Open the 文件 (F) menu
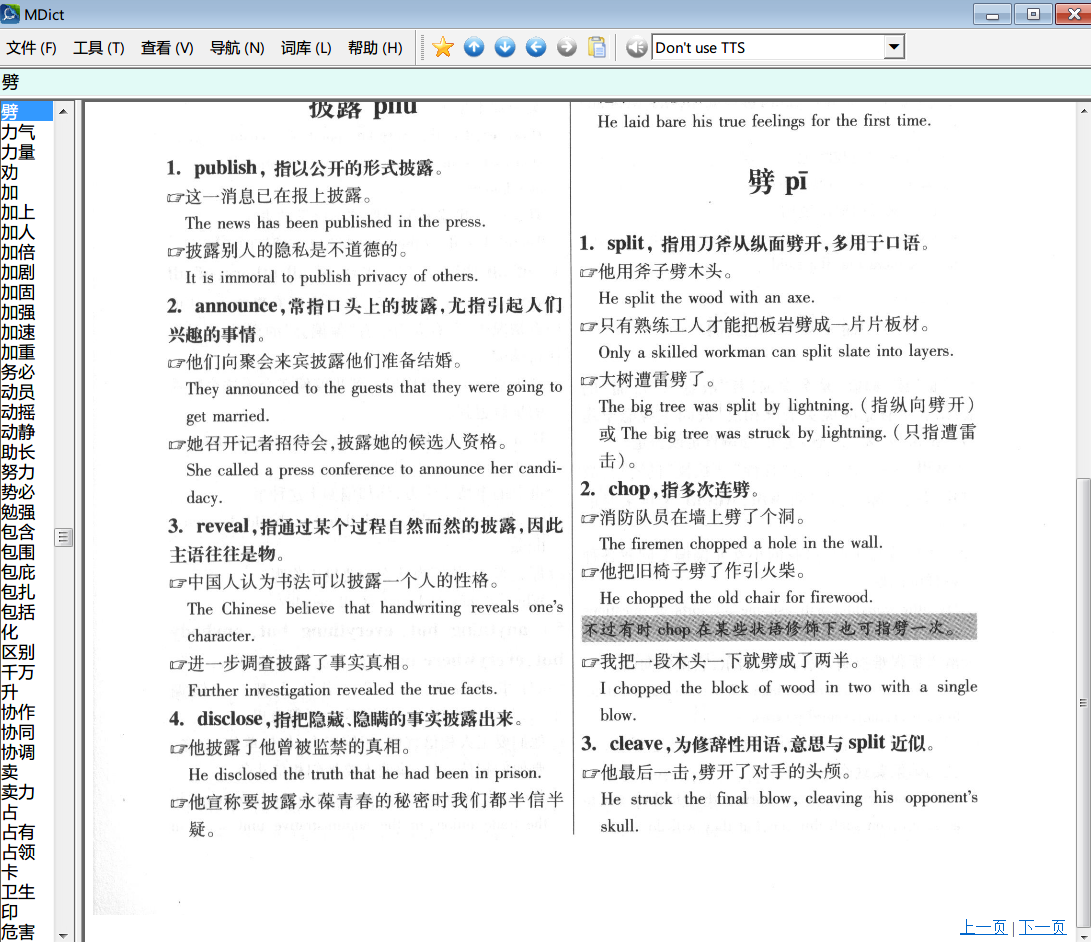The width and height of the screenshot is (1091, 942). [x=31, y=48]
